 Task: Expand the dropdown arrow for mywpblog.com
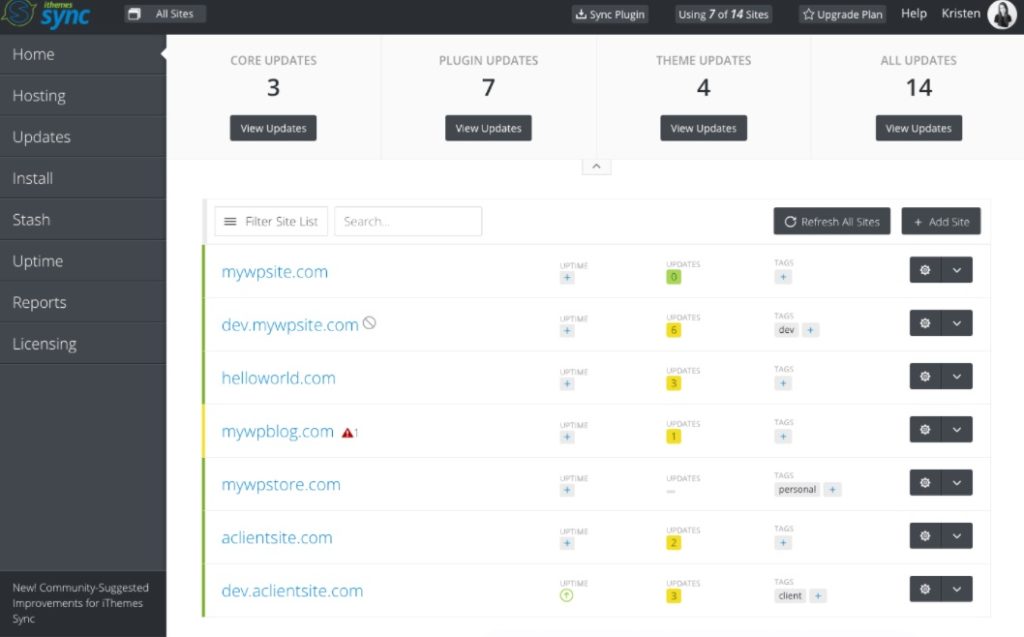click(957, 430)
